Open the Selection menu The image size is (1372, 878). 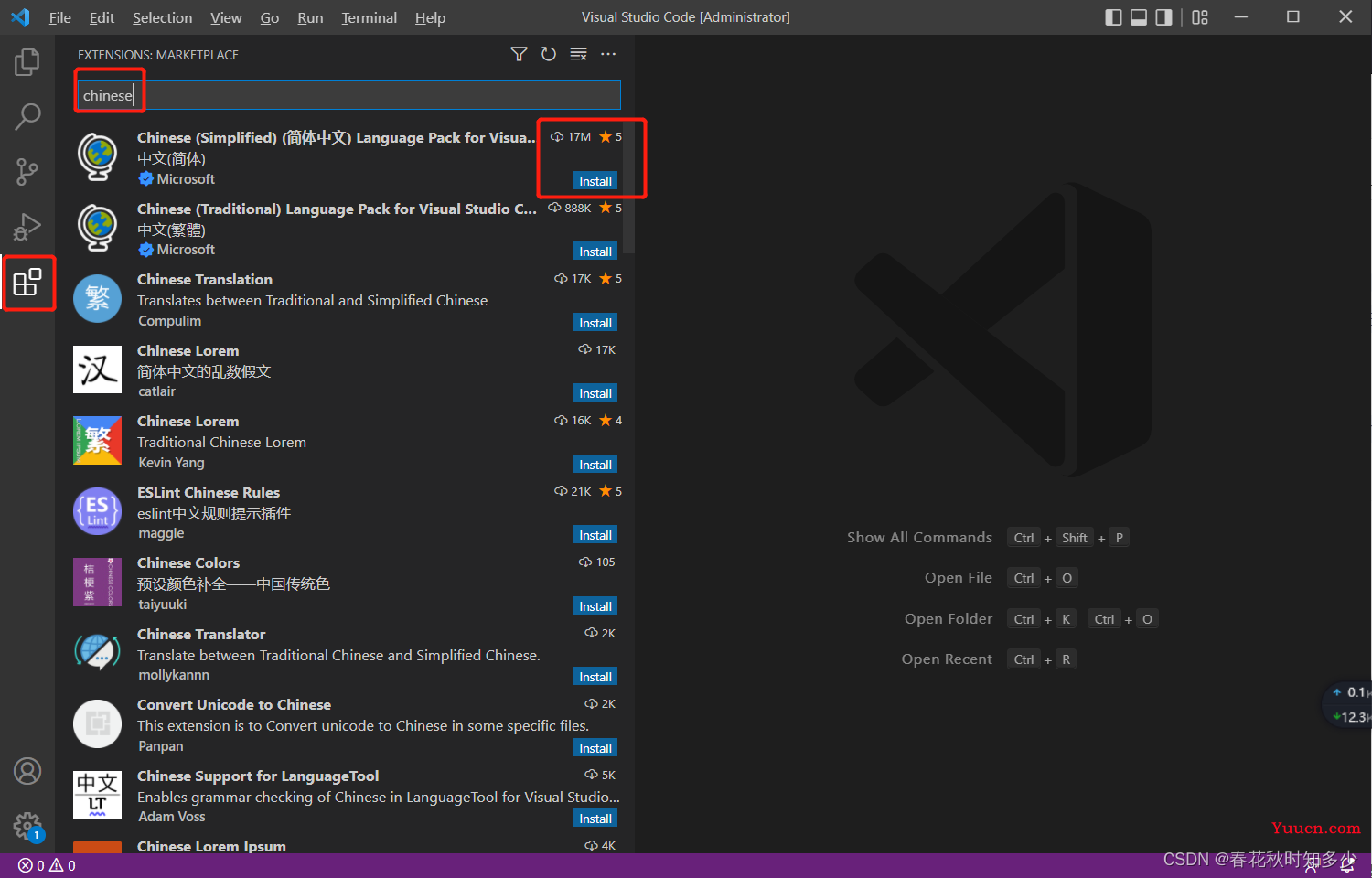[162, 17]
